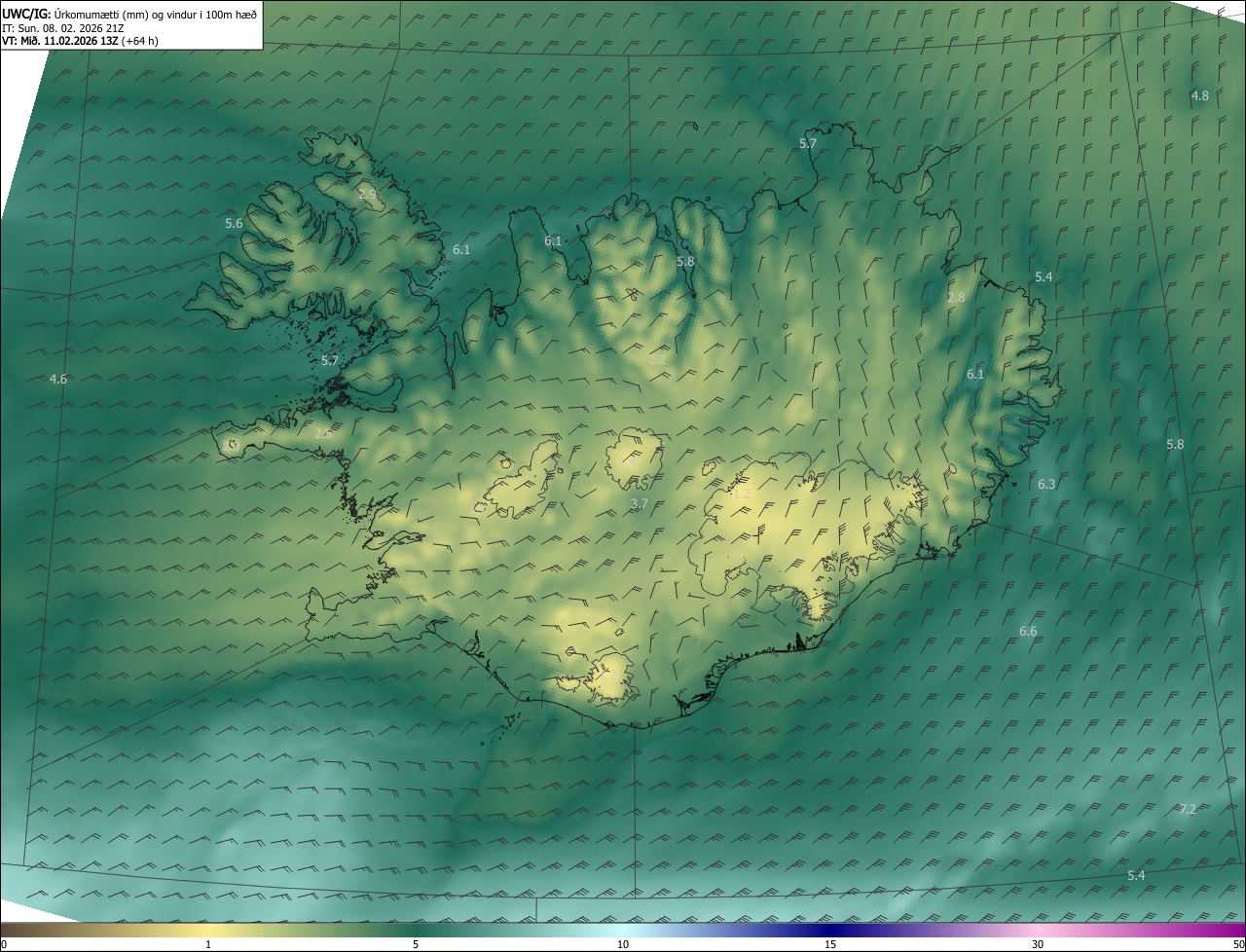Click the 10 tick on the color scale
The width and height of the screenshot is (1246, 952).
tap(623, 944)
